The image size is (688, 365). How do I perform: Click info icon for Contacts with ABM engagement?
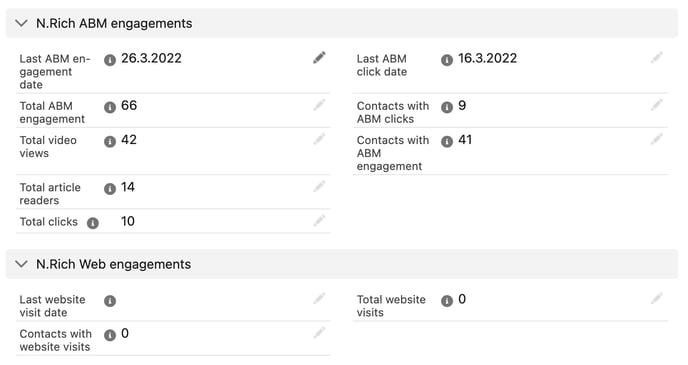[x=447, y=141]
